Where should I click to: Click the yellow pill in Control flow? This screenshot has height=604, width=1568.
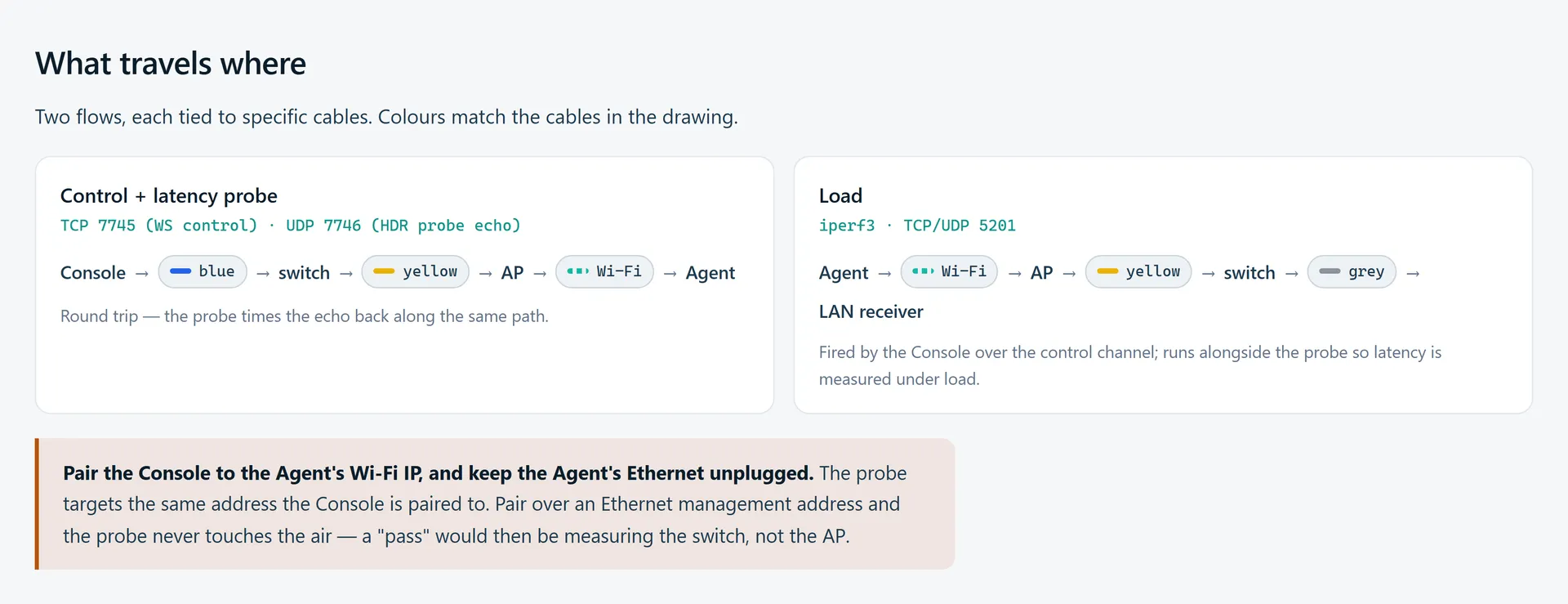416,271
